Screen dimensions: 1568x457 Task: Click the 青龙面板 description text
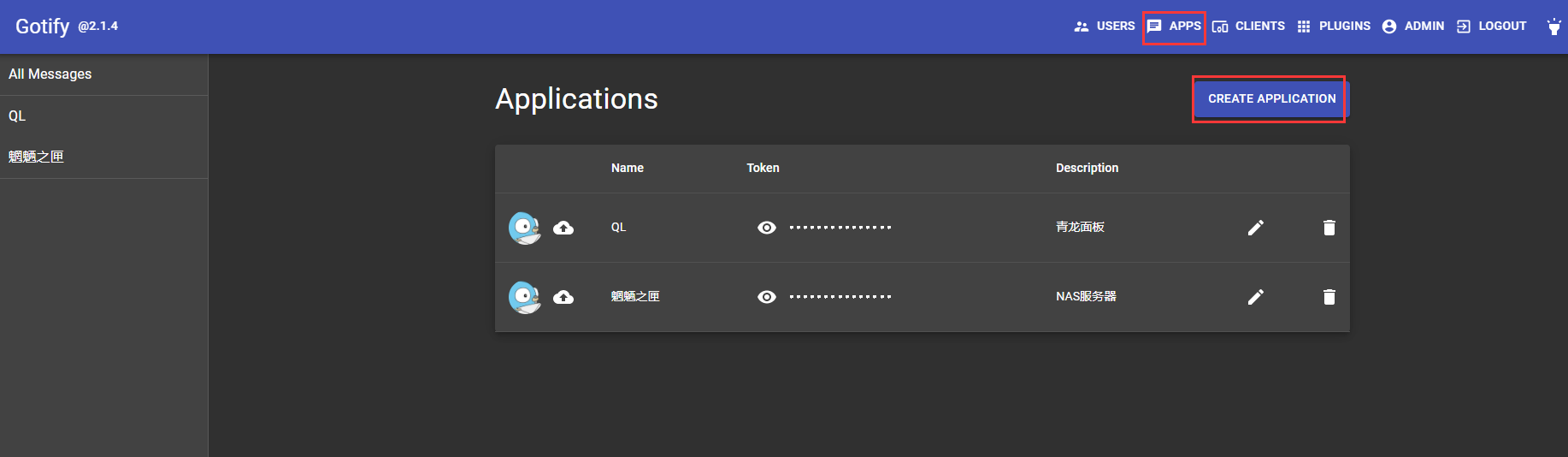pyautogui.click(x=1080, y=228)
